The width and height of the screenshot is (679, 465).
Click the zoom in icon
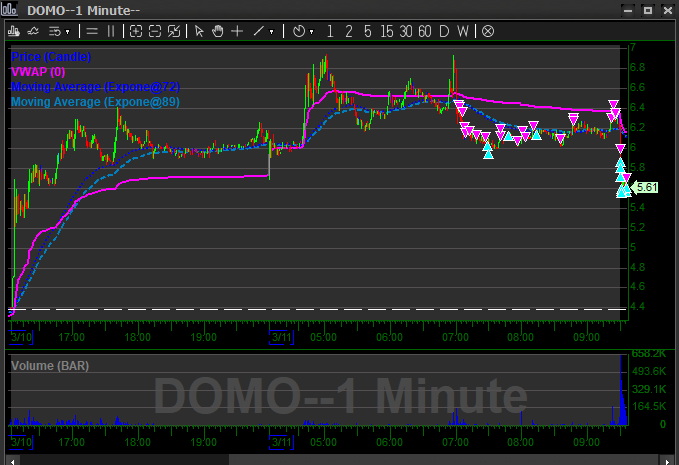136,31
